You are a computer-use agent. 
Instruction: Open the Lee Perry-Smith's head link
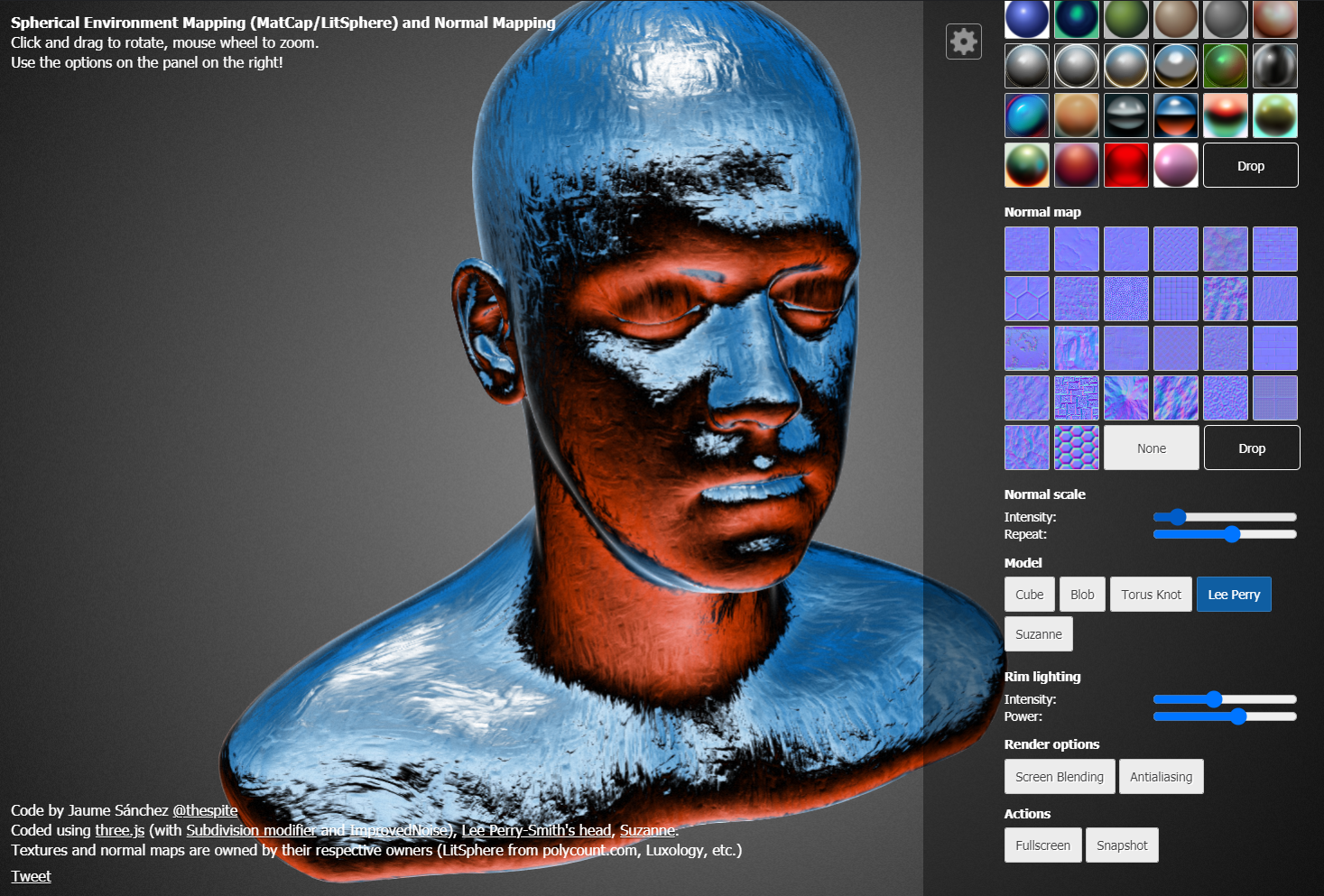click(x=536, y=830)
